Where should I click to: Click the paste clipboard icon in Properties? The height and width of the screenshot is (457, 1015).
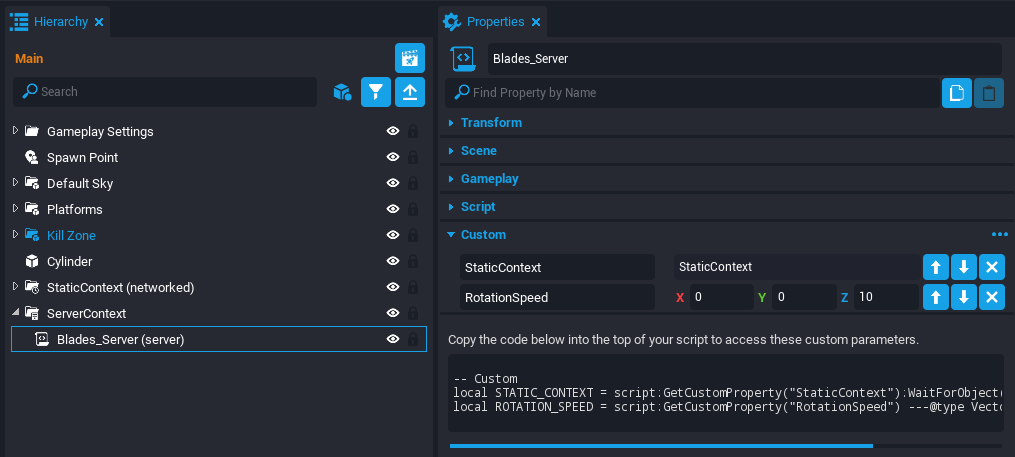point(989,93)
